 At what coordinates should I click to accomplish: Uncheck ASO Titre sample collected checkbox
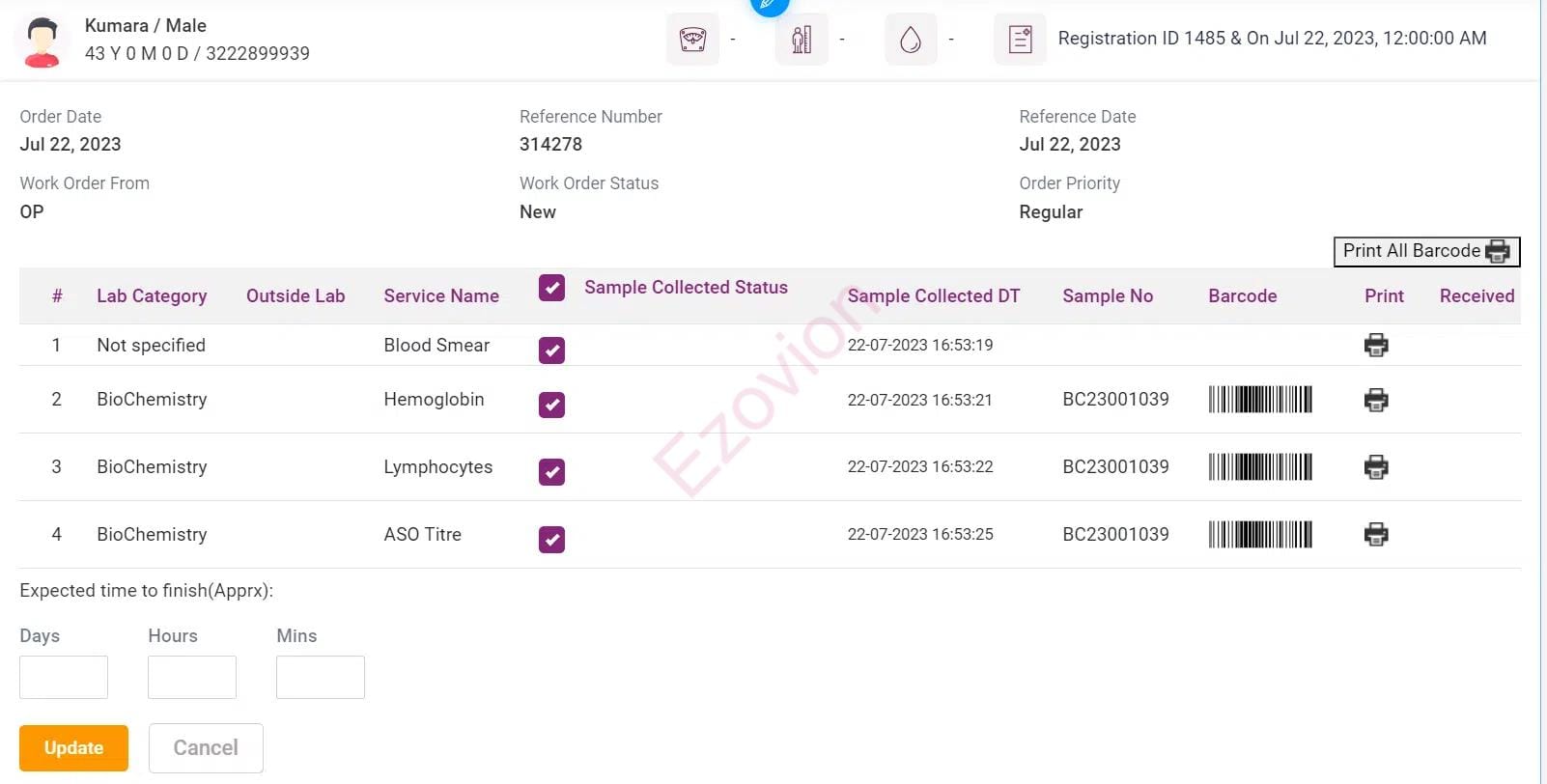point(551,540)
